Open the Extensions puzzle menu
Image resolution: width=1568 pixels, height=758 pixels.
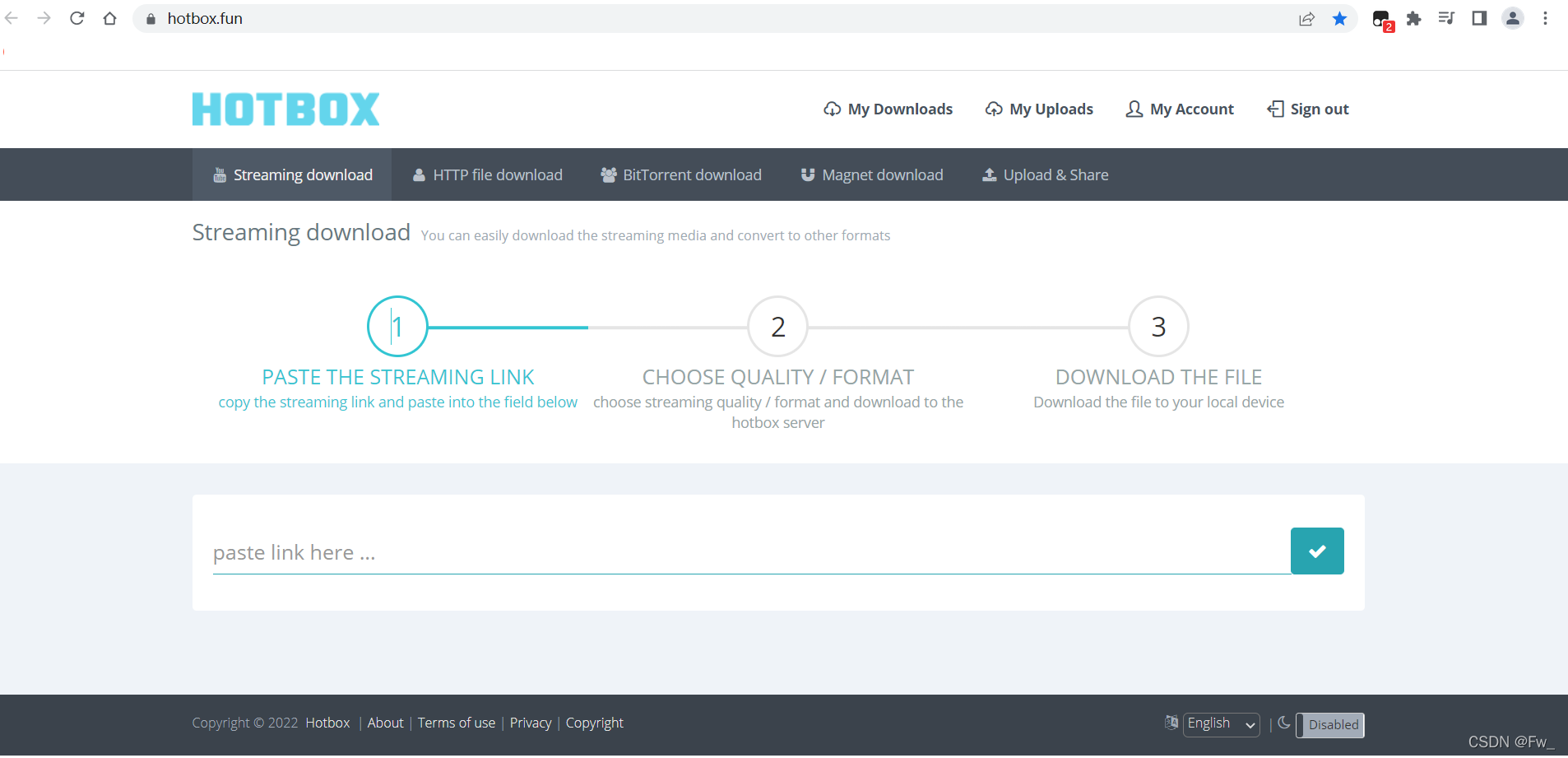tap(1414, 18)
